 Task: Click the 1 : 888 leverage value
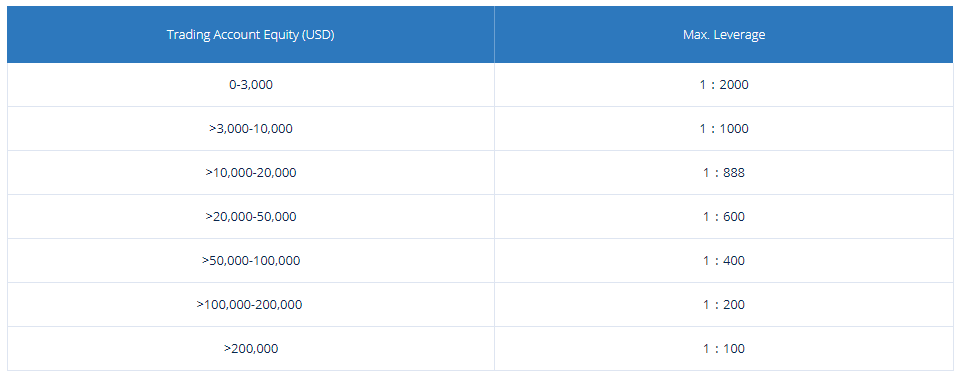click(x=724, y=173)
